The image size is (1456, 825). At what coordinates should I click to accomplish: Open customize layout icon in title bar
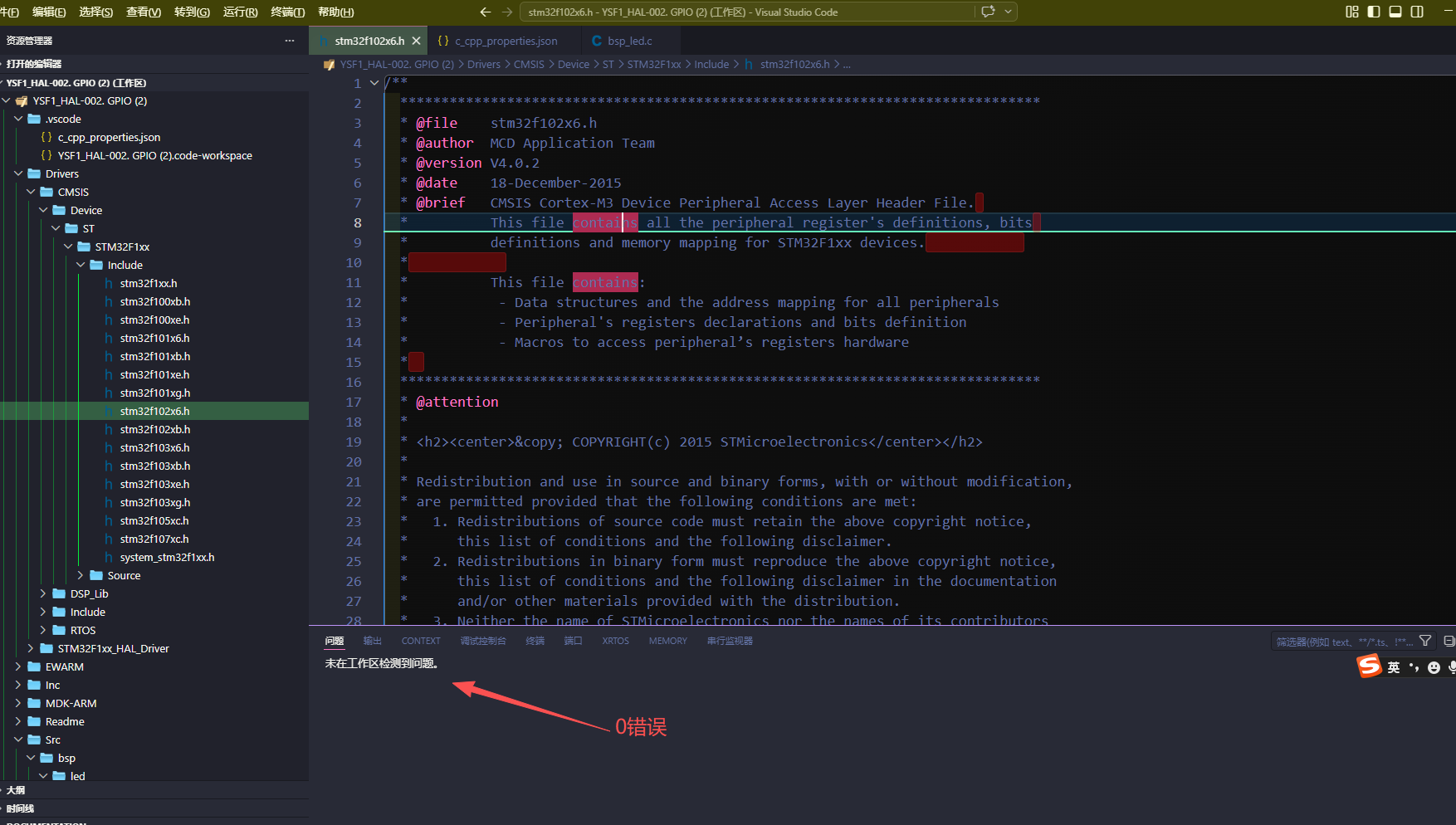tap(1352, 12)
